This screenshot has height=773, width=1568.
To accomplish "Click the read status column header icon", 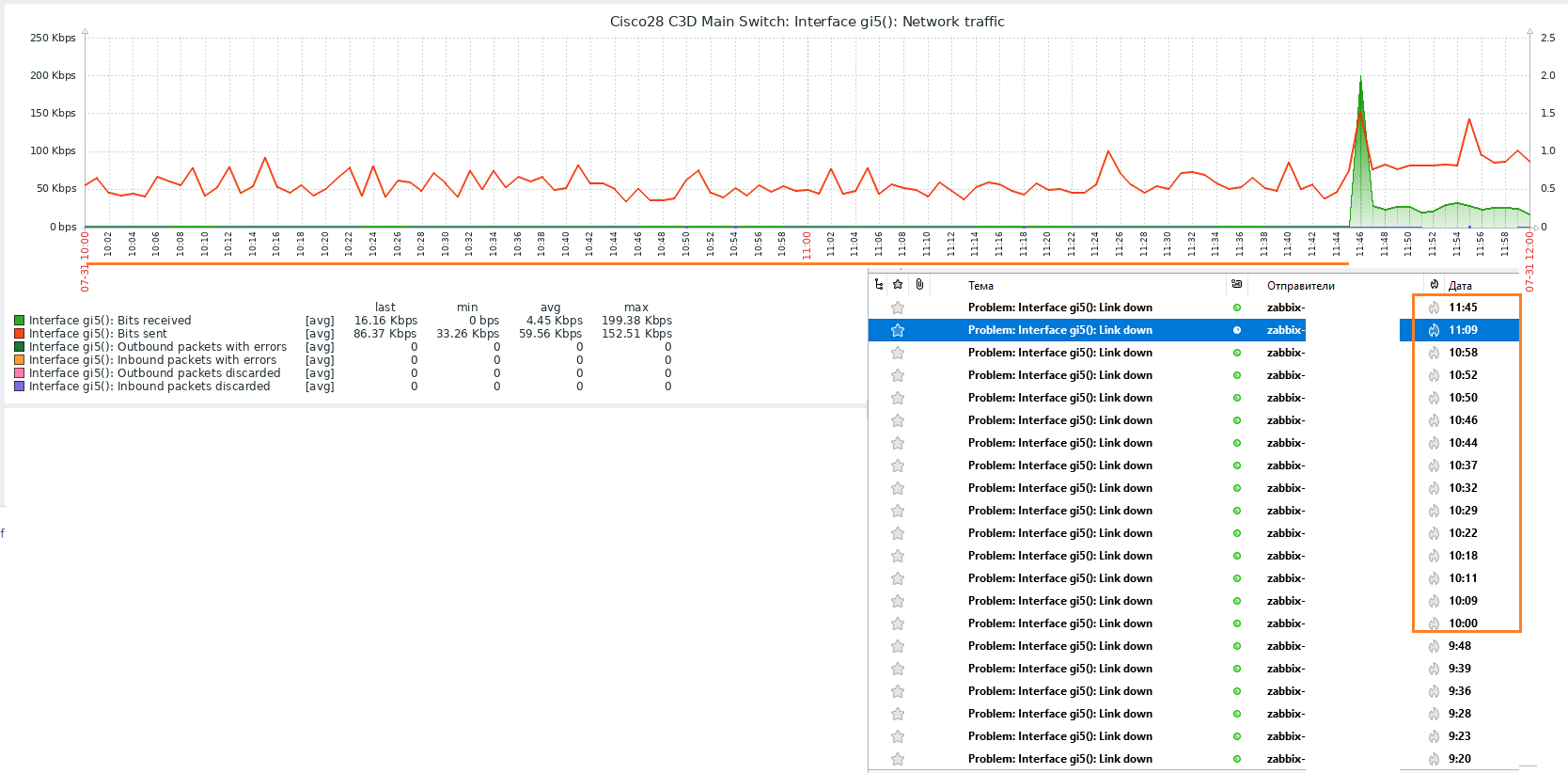I will click(1237, 284).
